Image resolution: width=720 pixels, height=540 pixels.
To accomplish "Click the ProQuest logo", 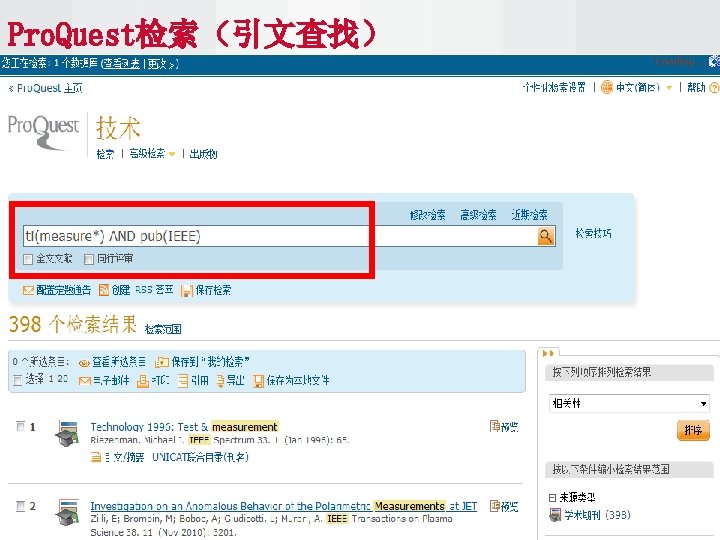I will tap(43, 133).
